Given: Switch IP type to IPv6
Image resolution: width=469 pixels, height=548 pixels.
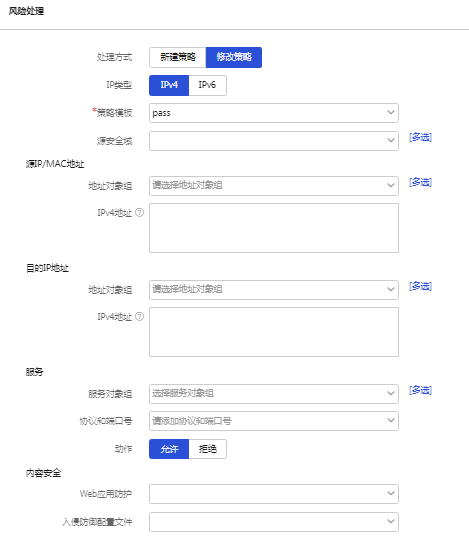Looking at the screenshot, I should [207, 85].
